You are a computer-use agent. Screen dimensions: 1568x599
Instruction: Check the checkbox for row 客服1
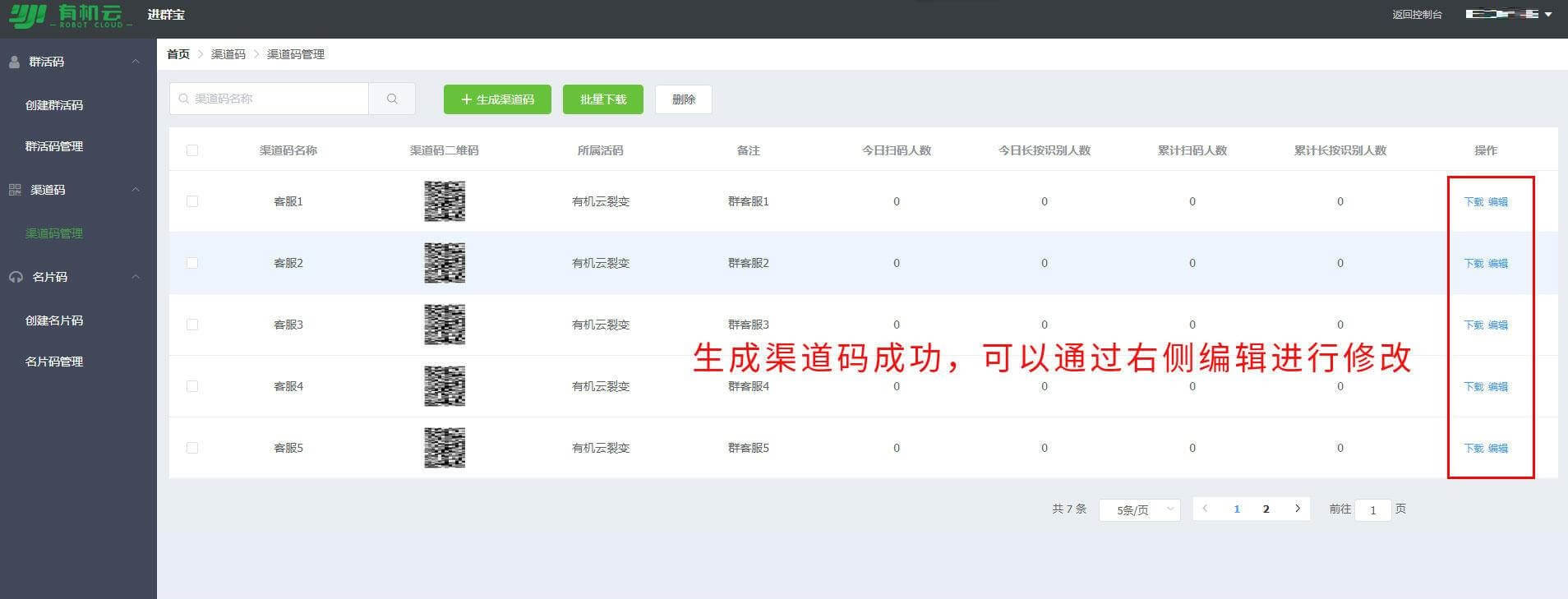tap(192, 201)
